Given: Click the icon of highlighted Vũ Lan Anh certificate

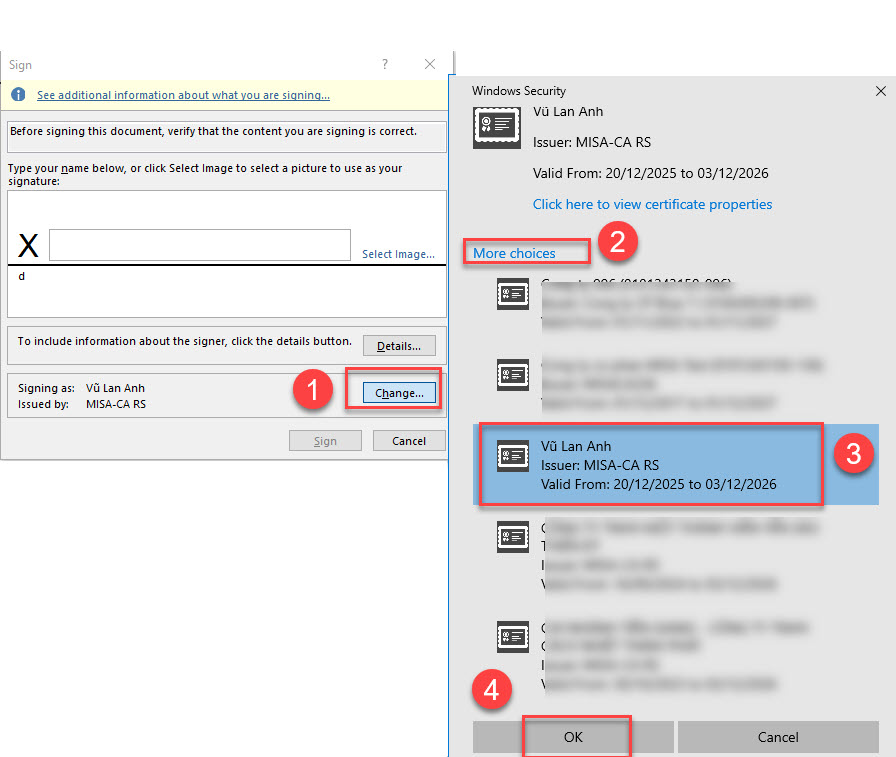Looking at the screenshot, I should pos(512,456).
